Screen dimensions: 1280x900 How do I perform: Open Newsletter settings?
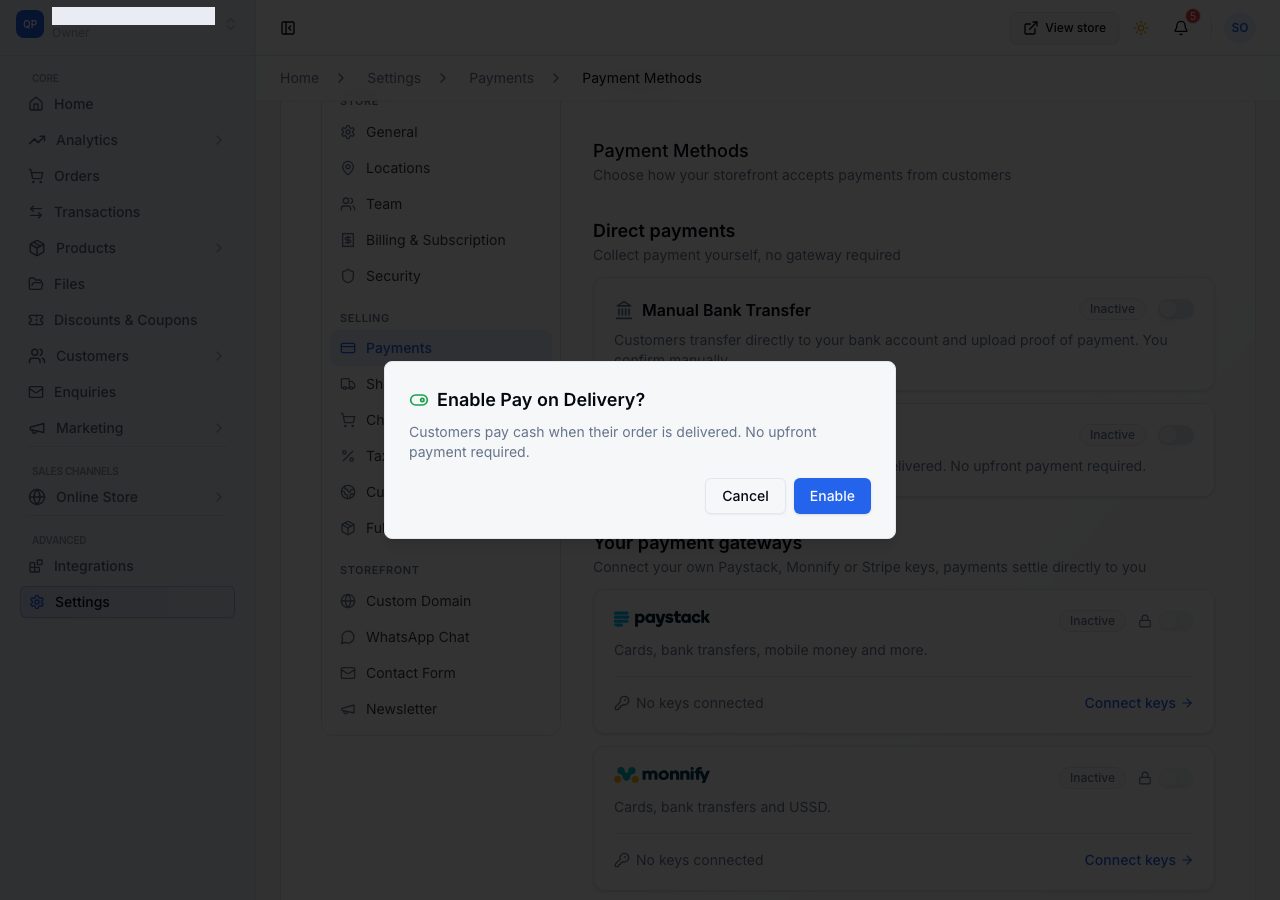441,709
